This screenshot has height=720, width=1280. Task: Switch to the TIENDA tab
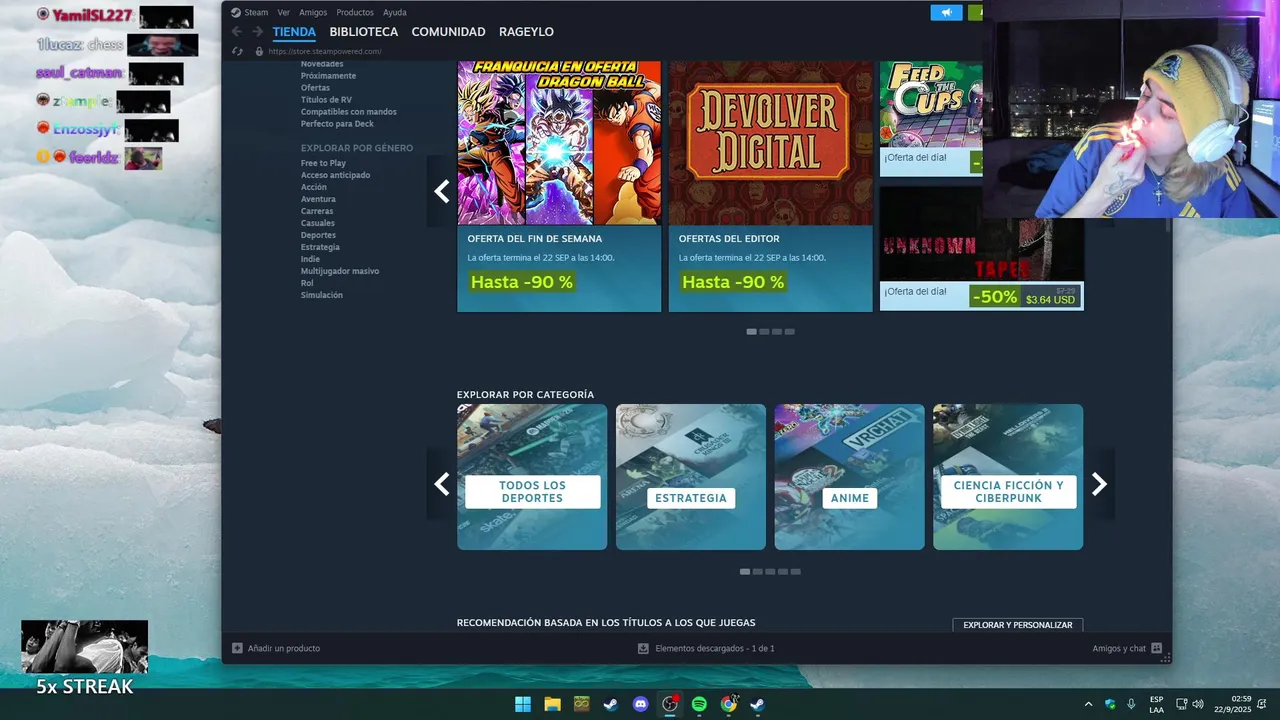[x=294, y=32]
